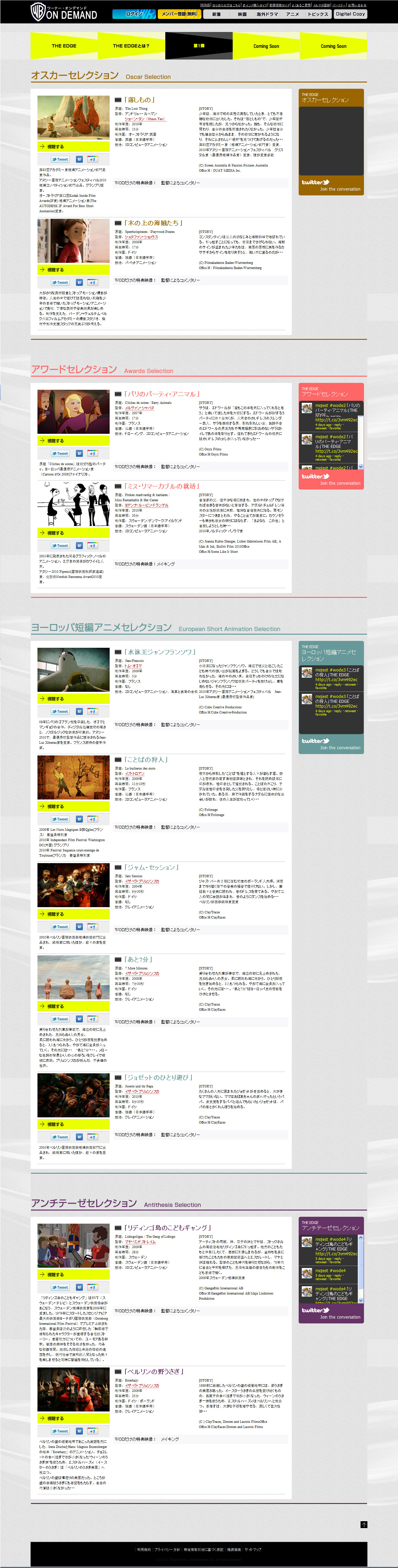Open プライバシー方針 in the footer
Viewport: 398px width, 1568px height.
tap(167, 1549)
